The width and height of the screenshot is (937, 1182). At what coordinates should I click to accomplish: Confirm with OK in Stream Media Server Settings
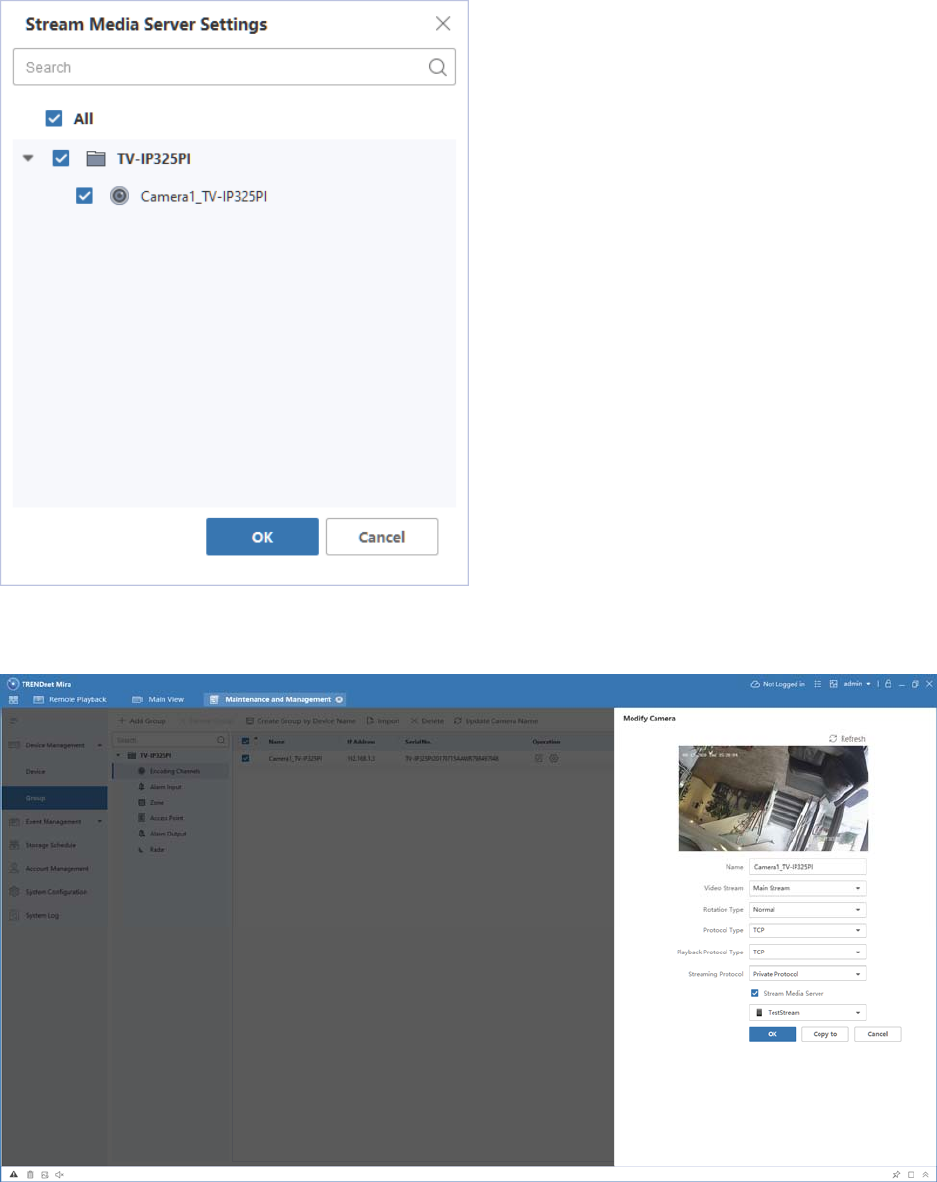(x=262, y=537)
